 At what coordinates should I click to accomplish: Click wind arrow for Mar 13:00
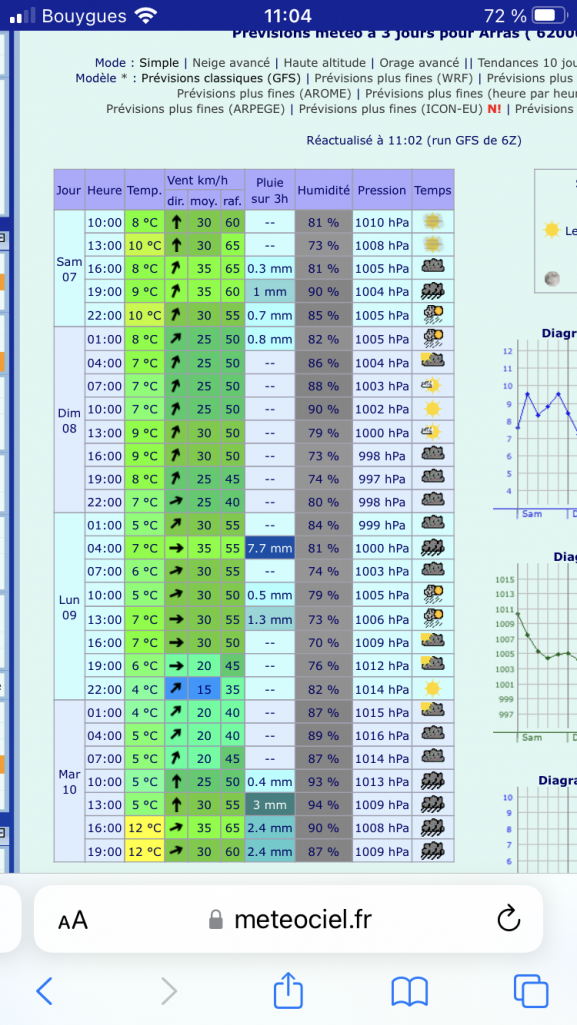pos(176,805)
